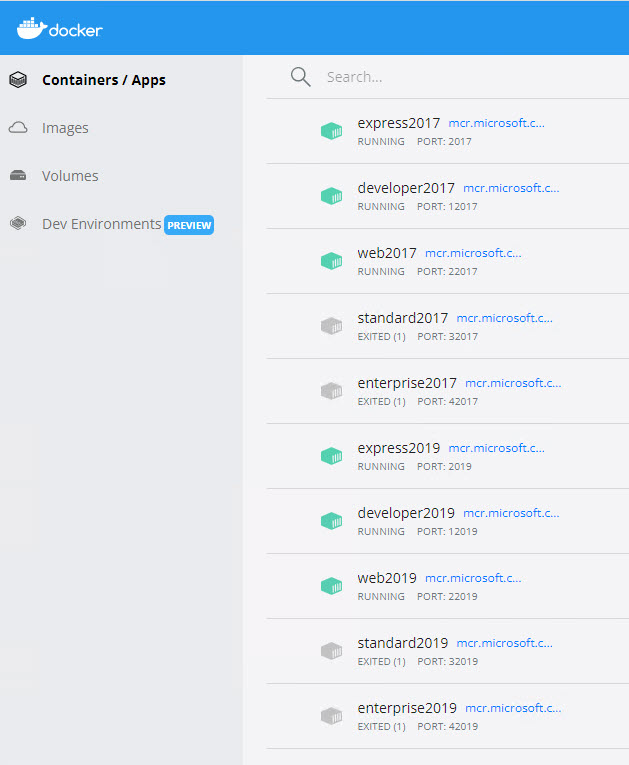Image resolution: width=629 pixels, height=765 pixels.
Task: Click RUNNING status of web2019
Action: (381, 596)
